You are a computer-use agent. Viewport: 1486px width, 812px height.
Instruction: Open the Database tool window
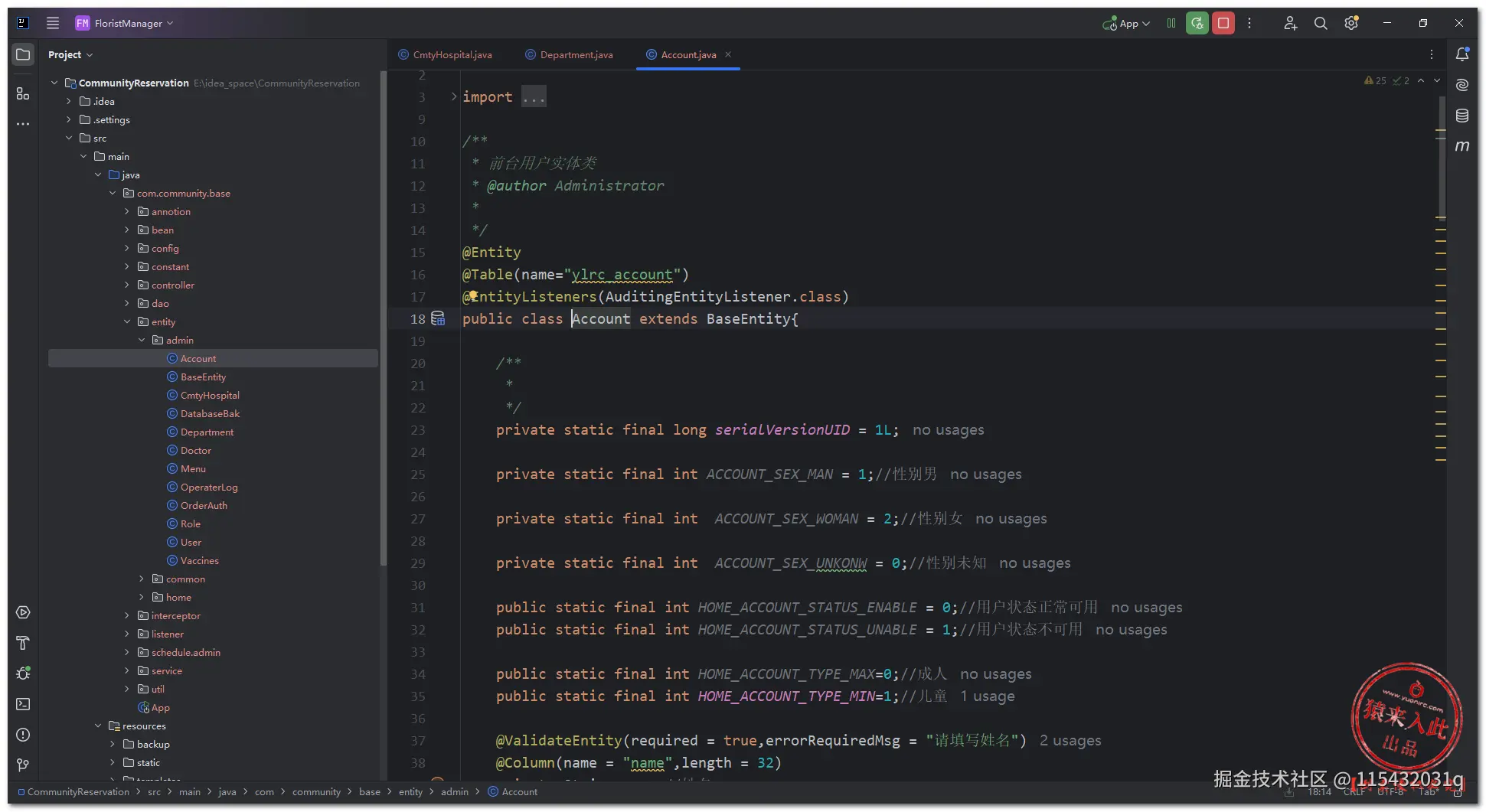(1462, 116)
